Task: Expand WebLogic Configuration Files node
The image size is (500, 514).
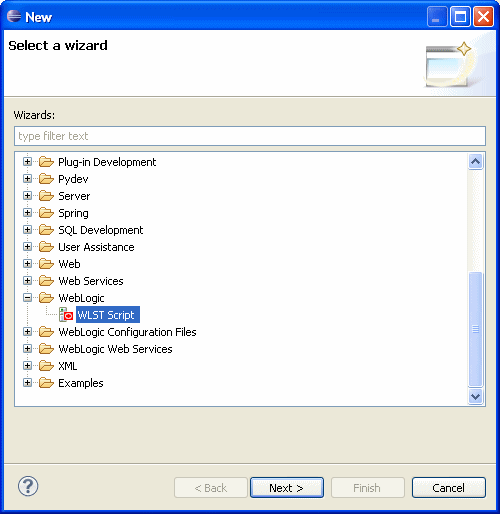Action: tap(27, 331)
